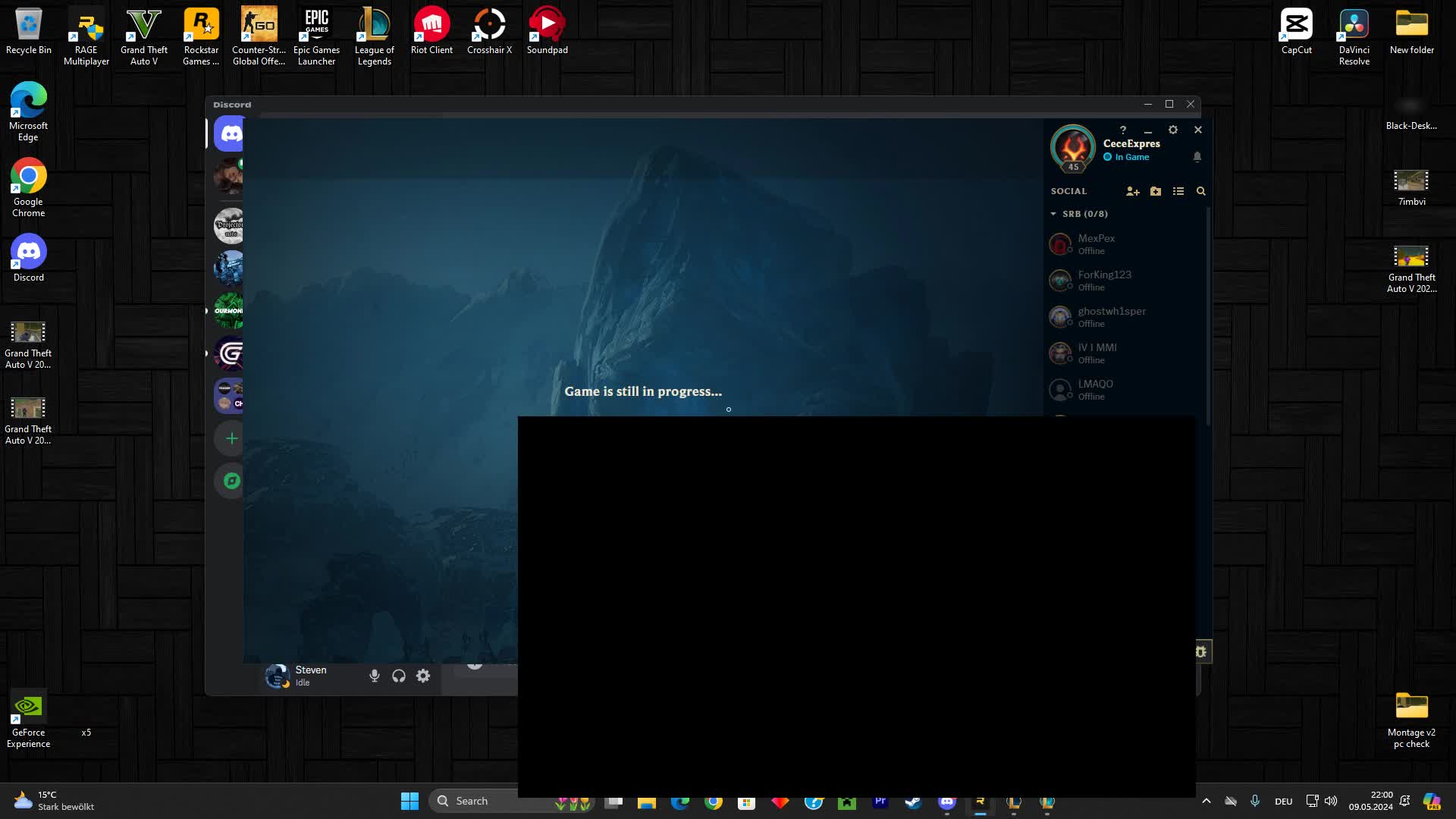Mute the Discord microphone
1456x819 pixels.
[375, 676]
